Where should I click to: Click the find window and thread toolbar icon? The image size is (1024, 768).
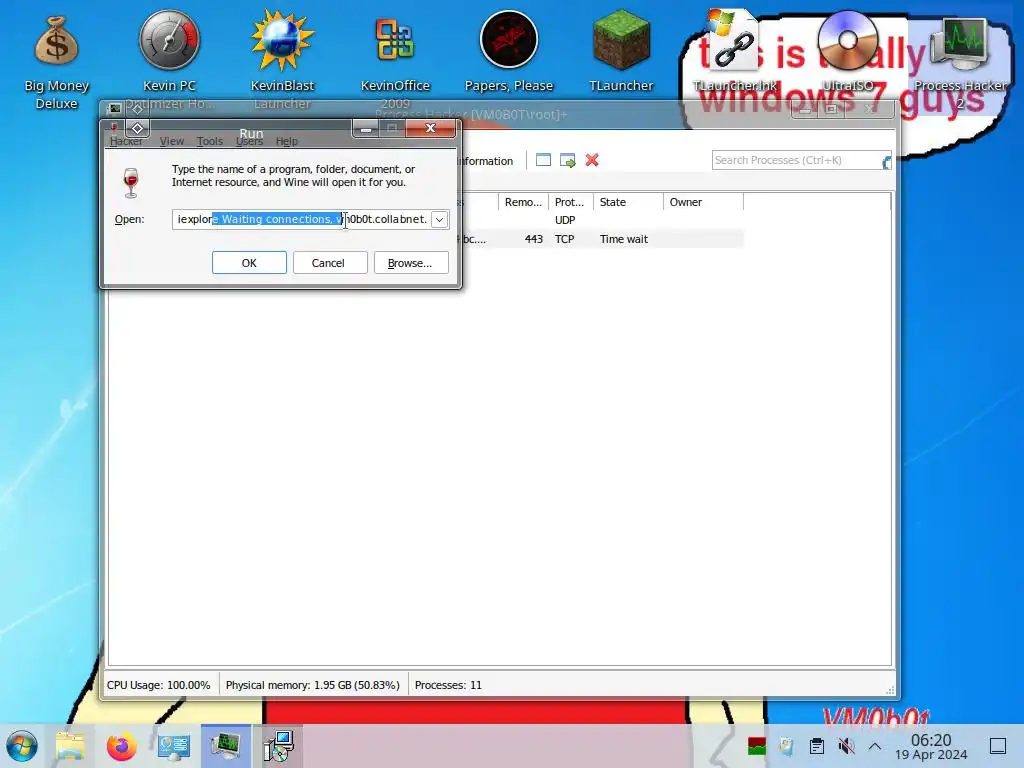(x=568, y=160)
